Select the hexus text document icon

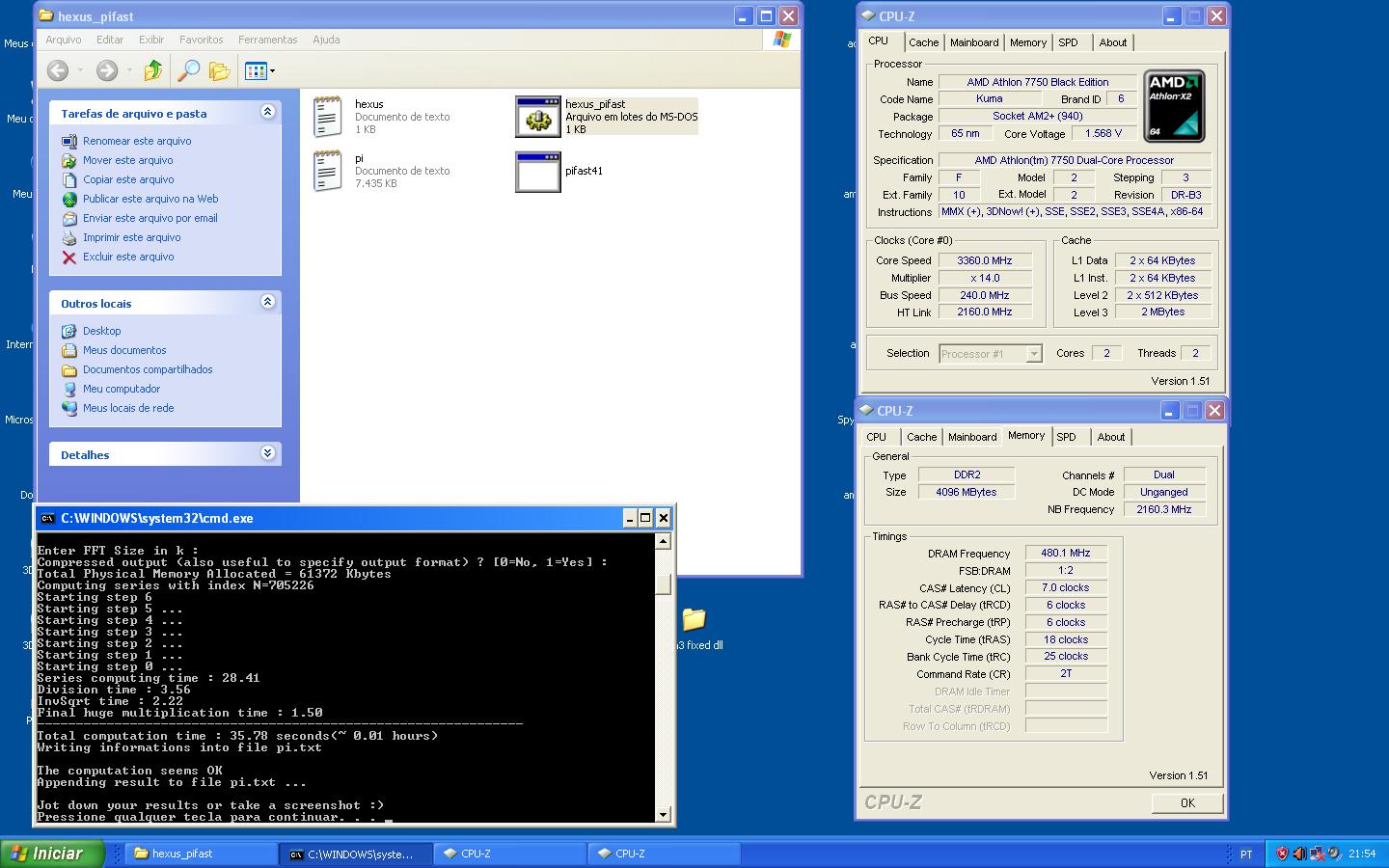click(328, 117)
